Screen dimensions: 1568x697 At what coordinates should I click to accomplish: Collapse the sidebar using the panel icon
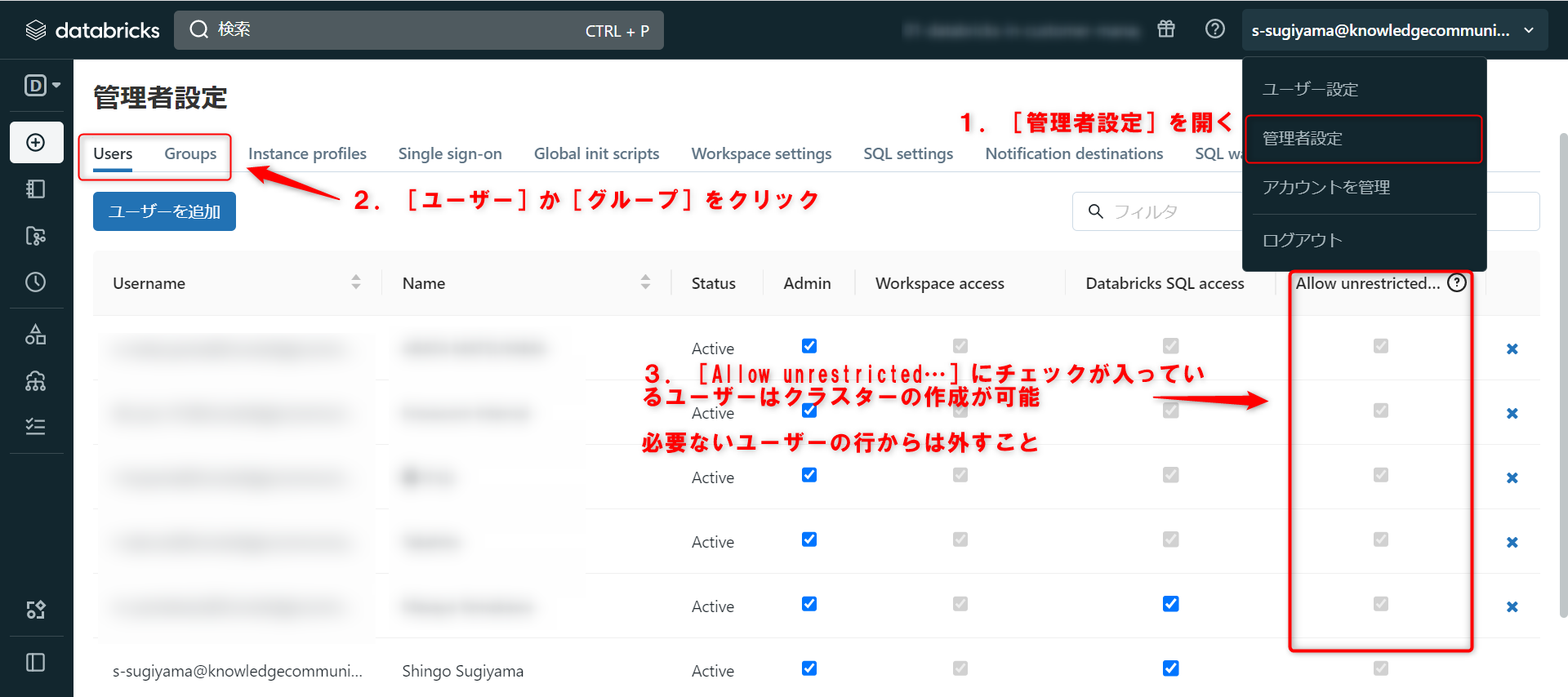36,663
